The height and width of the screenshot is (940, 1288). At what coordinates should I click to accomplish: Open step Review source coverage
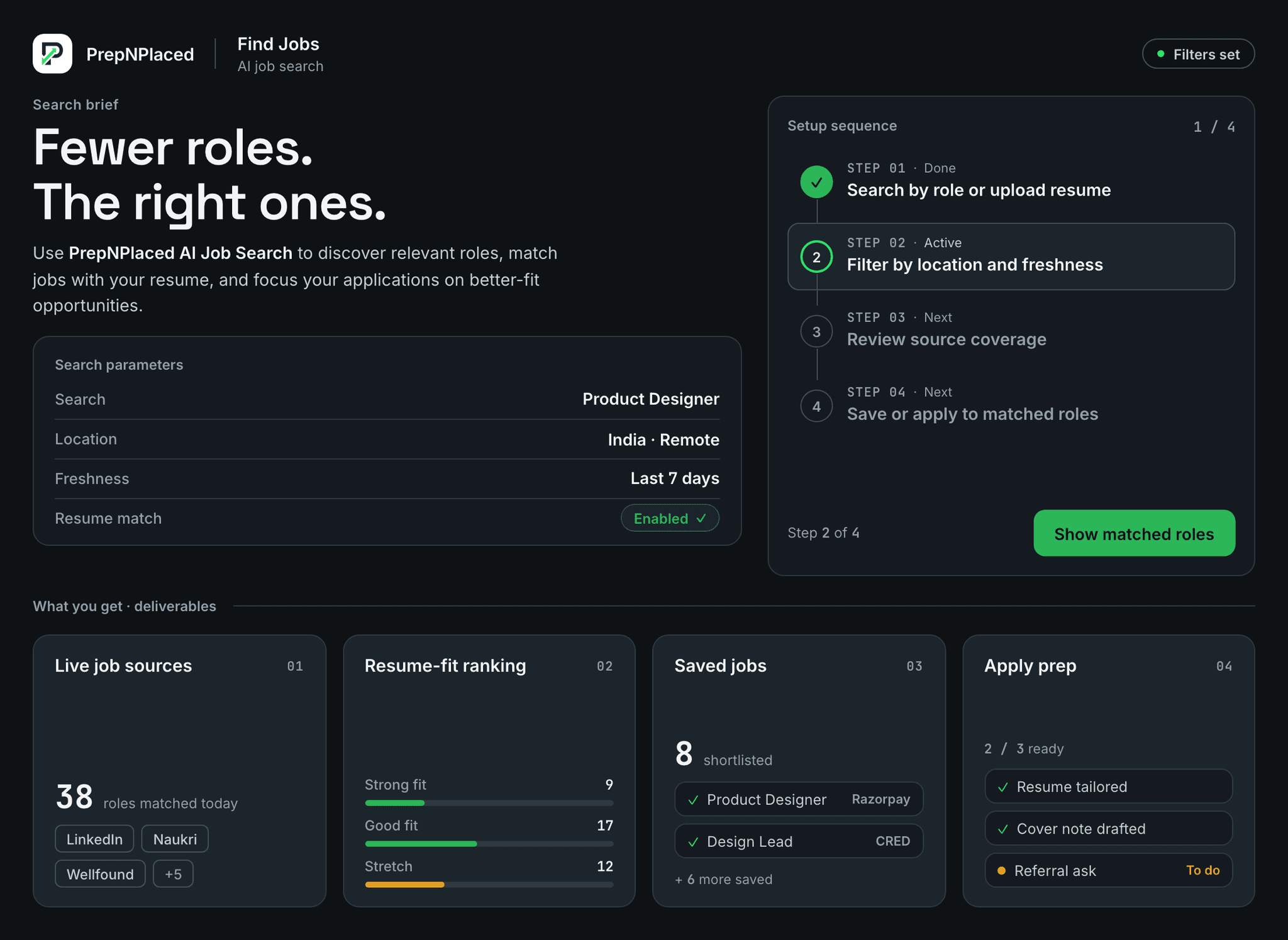pos(947,340)
